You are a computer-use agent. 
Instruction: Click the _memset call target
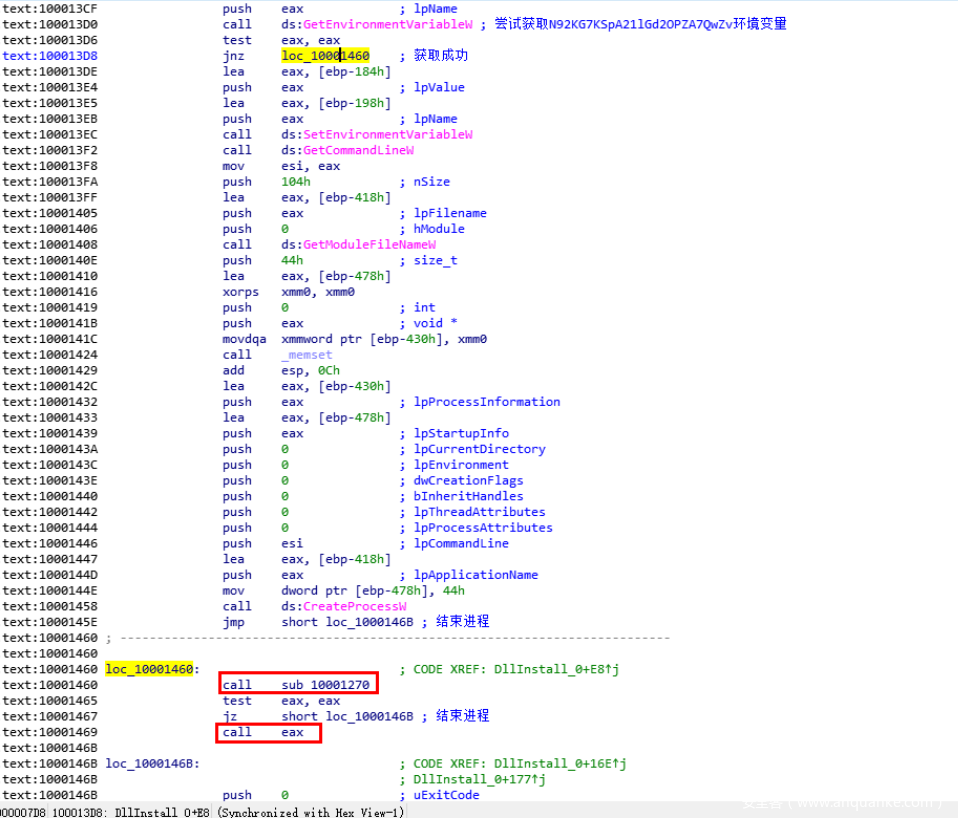point(306,354)
